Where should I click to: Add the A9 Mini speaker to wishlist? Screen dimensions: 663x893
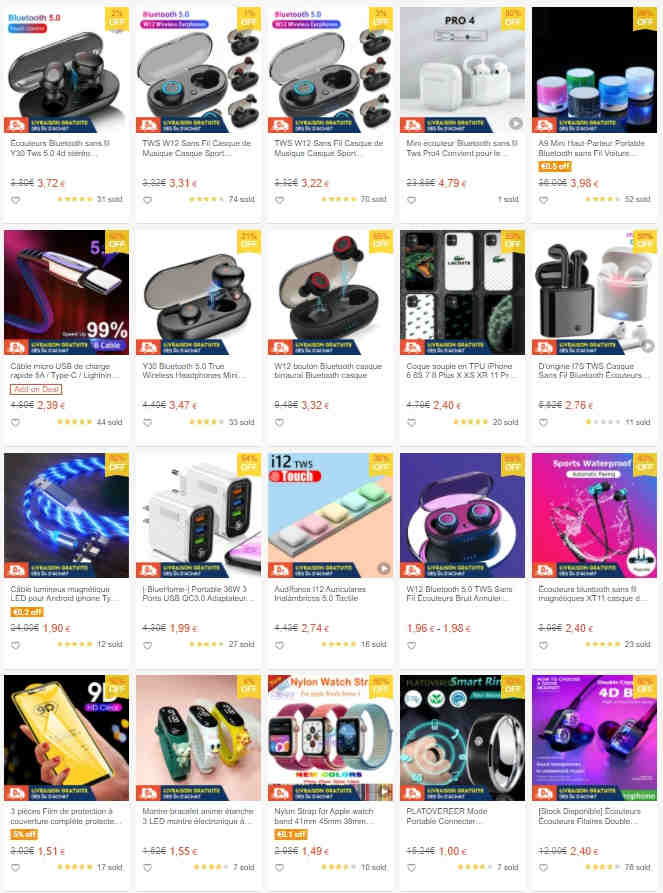click(x=543, y=200)
